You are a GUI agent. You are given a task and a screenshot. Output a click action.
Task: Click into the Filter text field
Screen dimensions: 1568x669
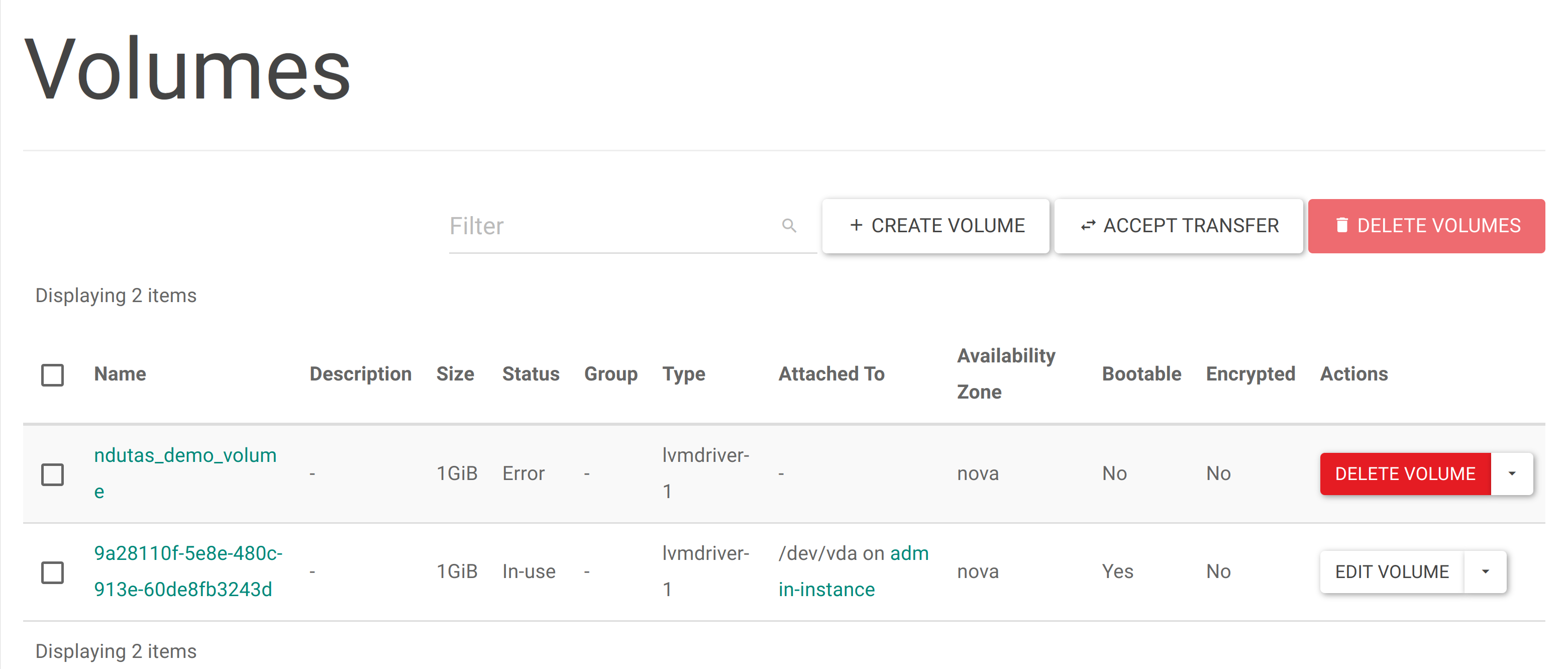tap(609, 226)
